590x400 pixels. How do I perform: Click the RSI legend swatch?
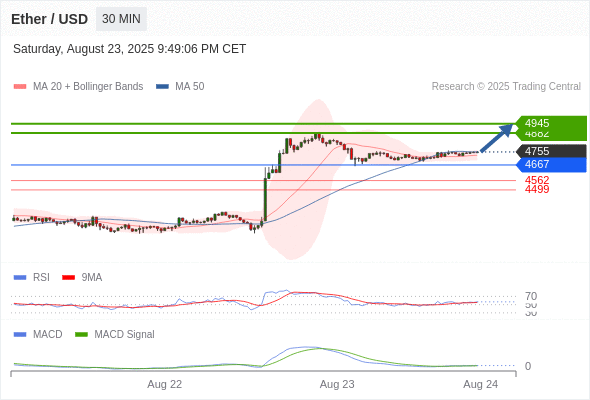click(20, 278)
